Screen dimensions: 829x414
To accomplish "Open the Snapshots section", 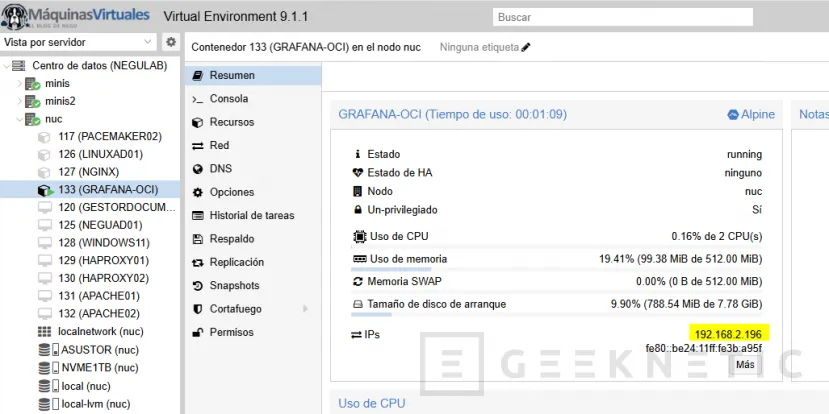I will 253,286.
